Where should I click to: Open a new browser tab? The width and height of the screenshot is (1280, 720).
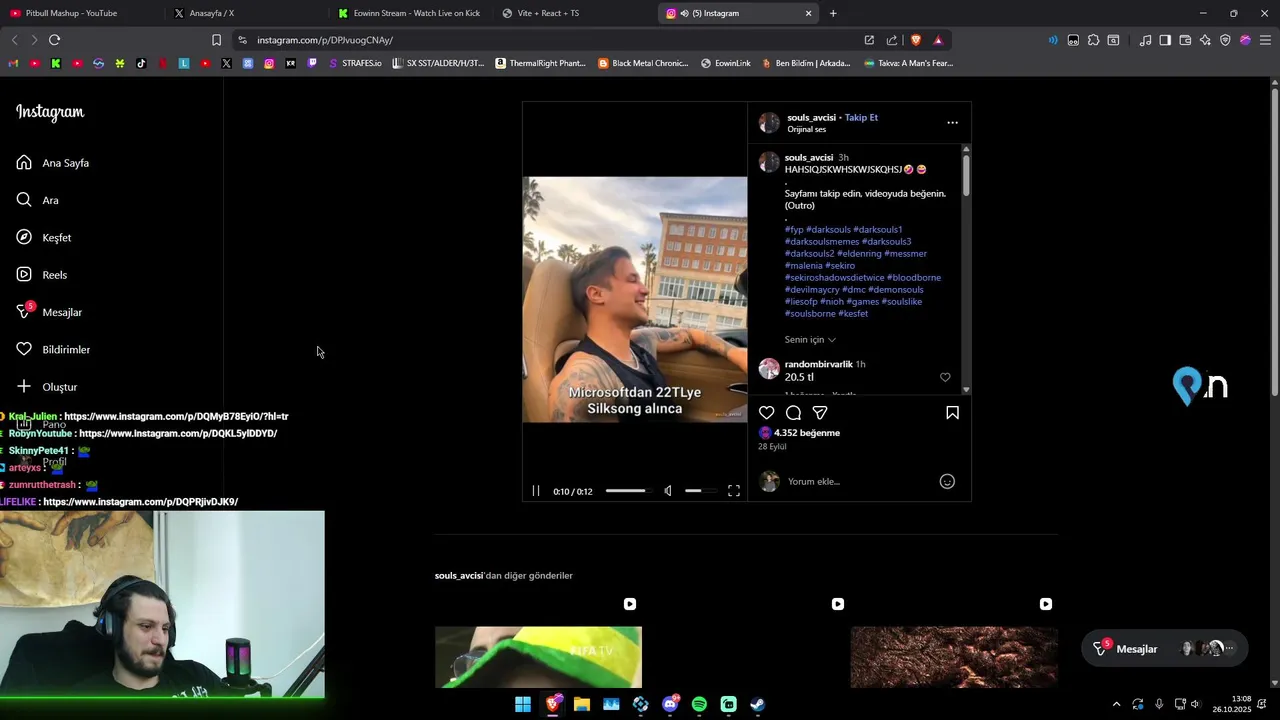pyautogui.click(x=833, y=13)
